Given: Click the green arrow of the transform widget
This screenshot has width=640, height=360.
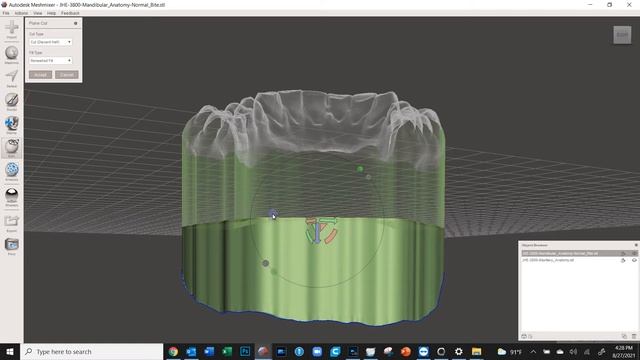Looking at the screenshot, I should click(328, 221).
